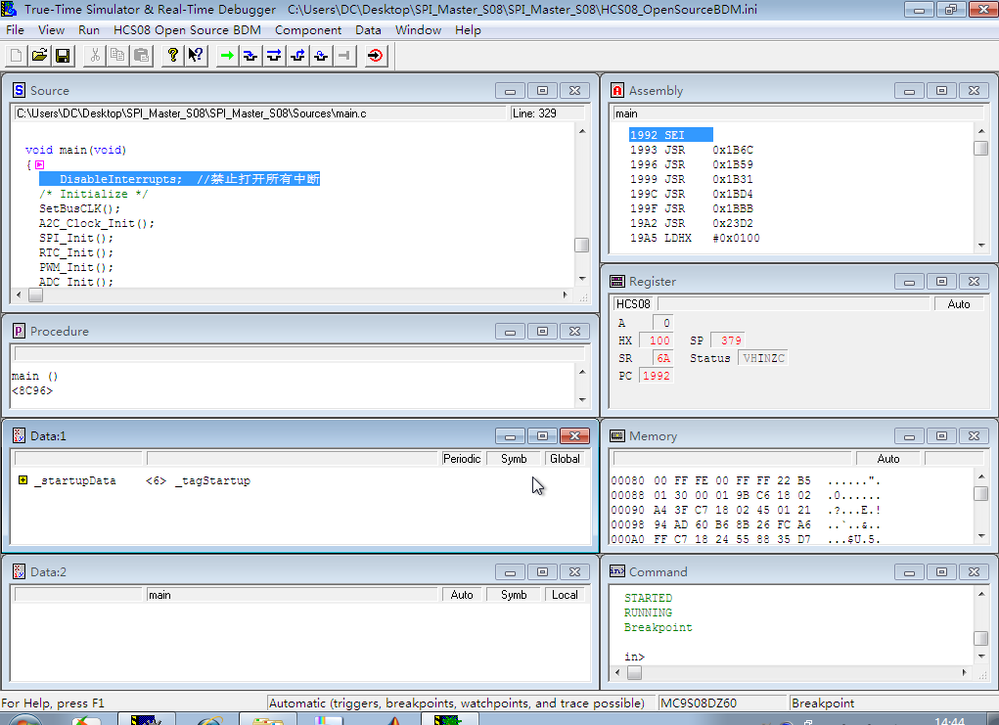999x725 pixels.
Task: Click the New file toolbar icon
Action: tap(16, 56)
